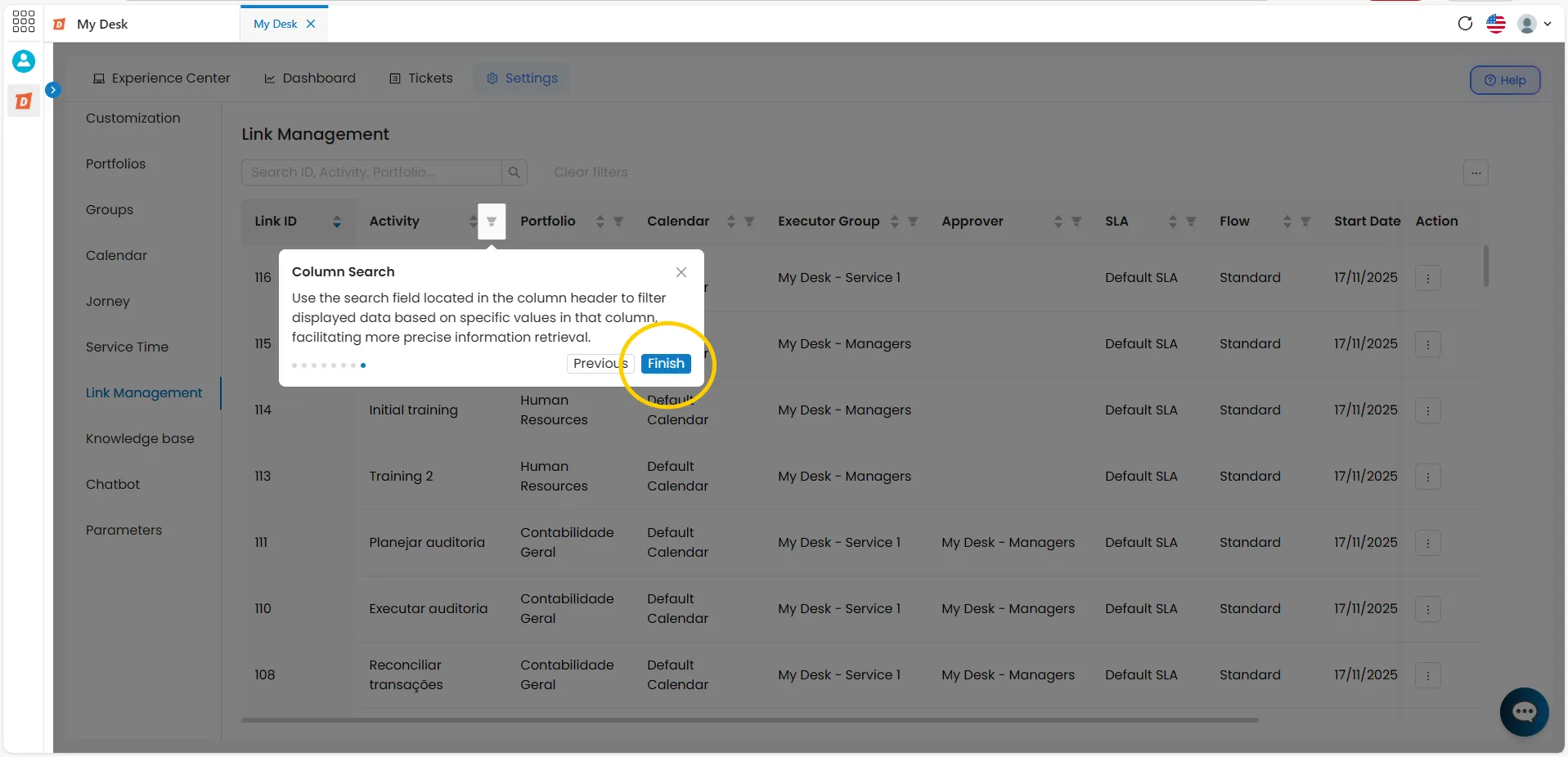
Task: Open action menu for row 108
Action: 1428,675
